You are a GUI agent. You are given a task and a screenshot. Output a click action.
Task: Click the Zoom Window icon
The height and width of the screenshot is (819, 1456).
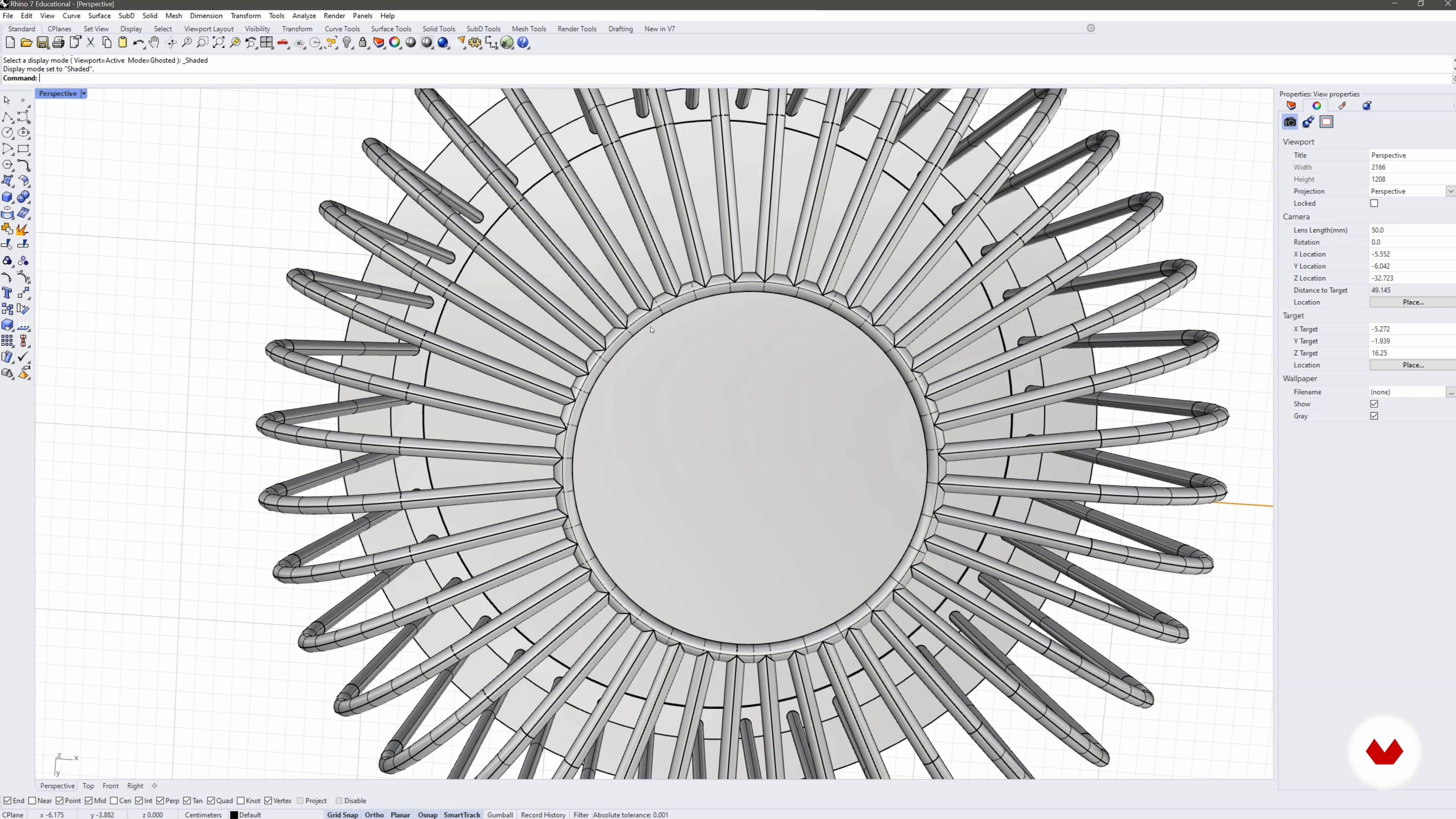click(x=203, y=42)
